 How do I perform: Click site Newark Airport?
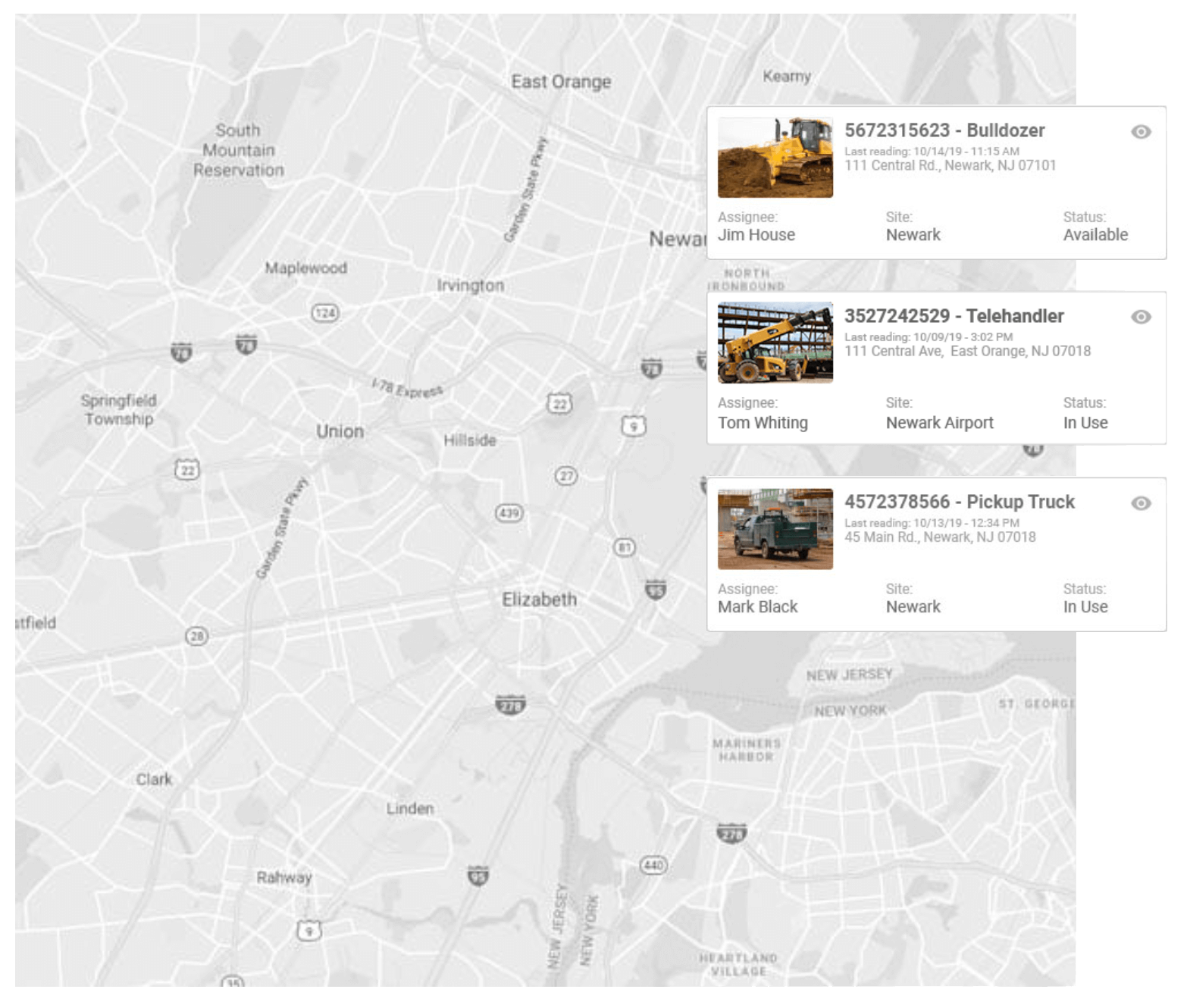(939, 423)
